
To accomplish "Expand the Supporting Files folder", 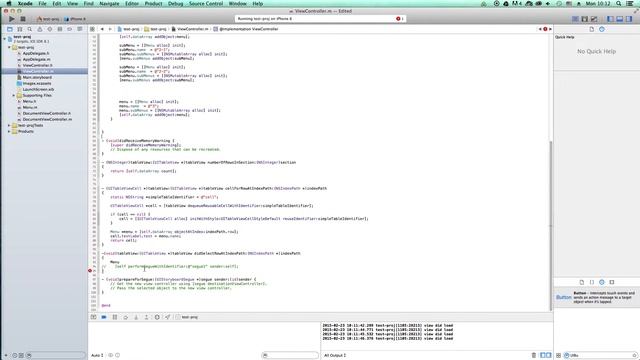I will (x=13, y=96).
